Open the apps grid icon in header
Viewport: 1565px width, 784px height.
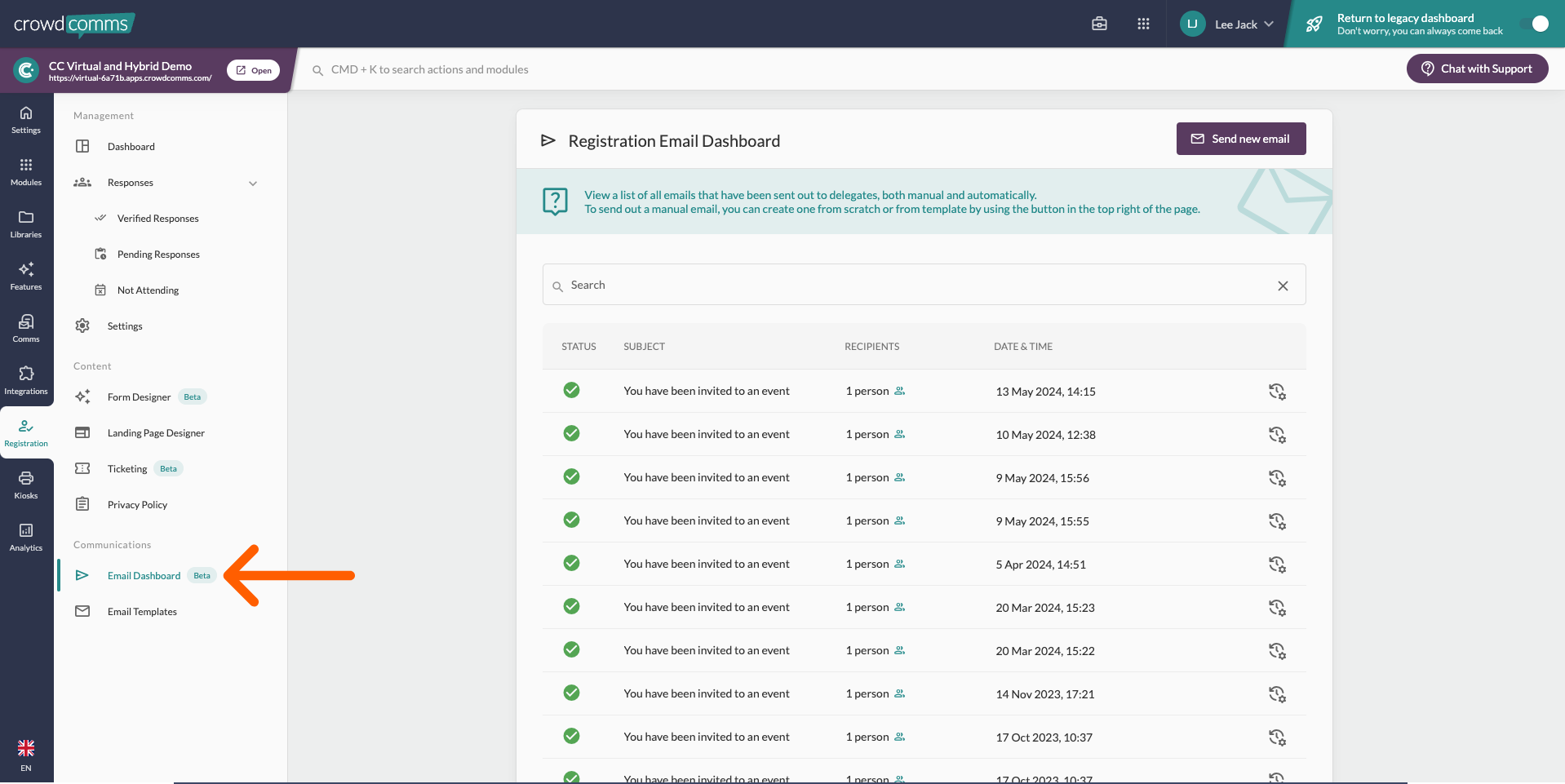(1143, 24)
